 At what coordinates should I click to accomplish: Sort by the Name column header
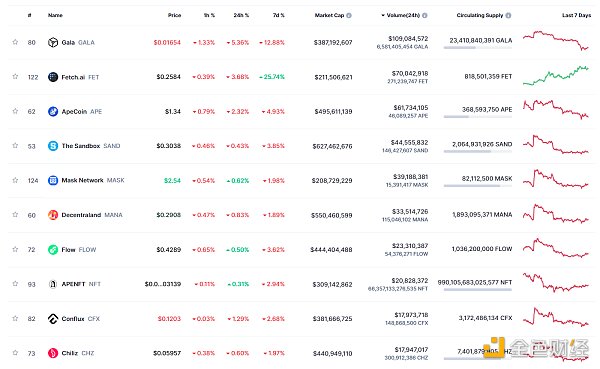point(55,15)
